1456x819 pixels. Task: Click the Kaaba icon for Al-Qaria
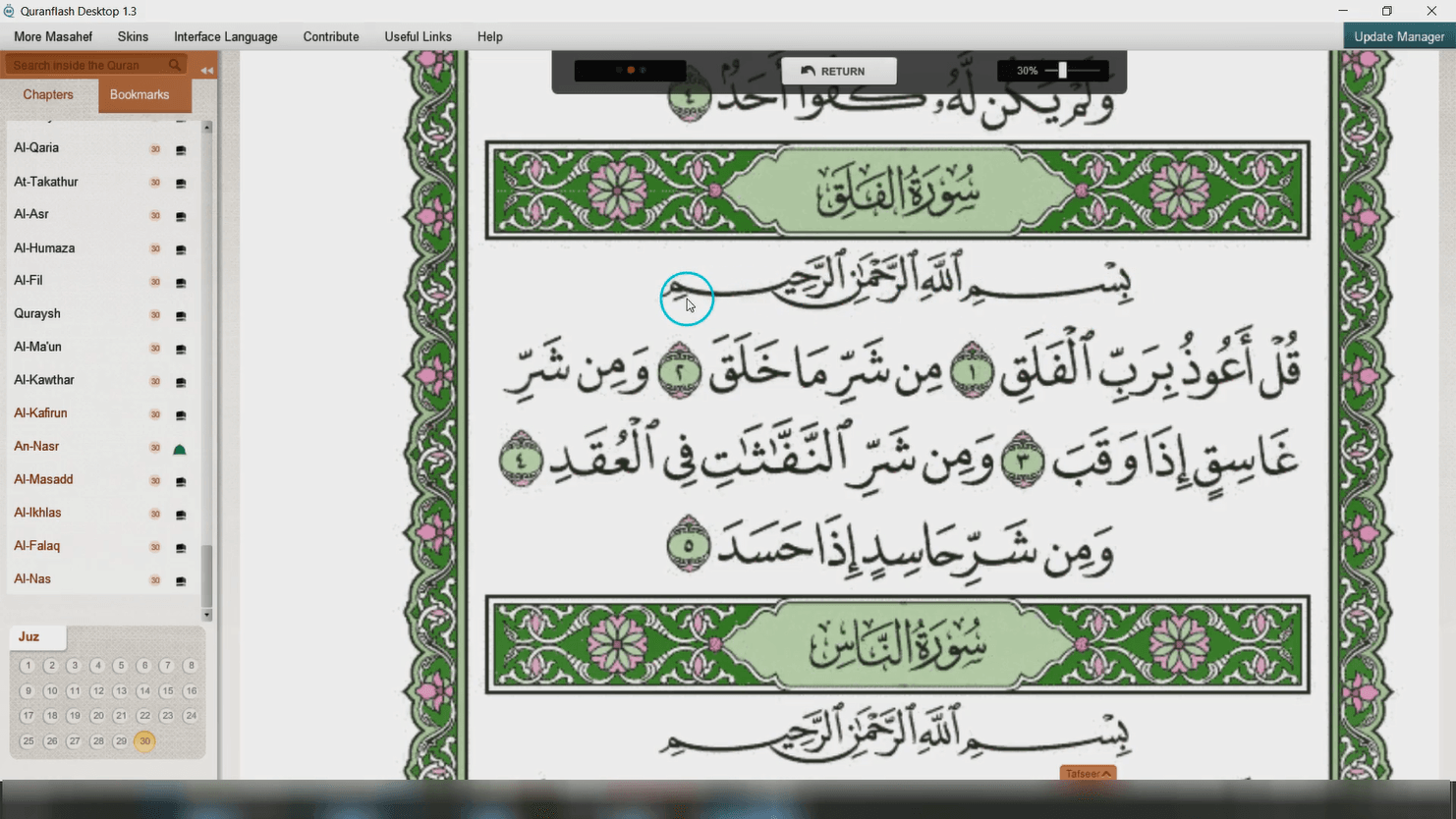[x=181, y=150]
